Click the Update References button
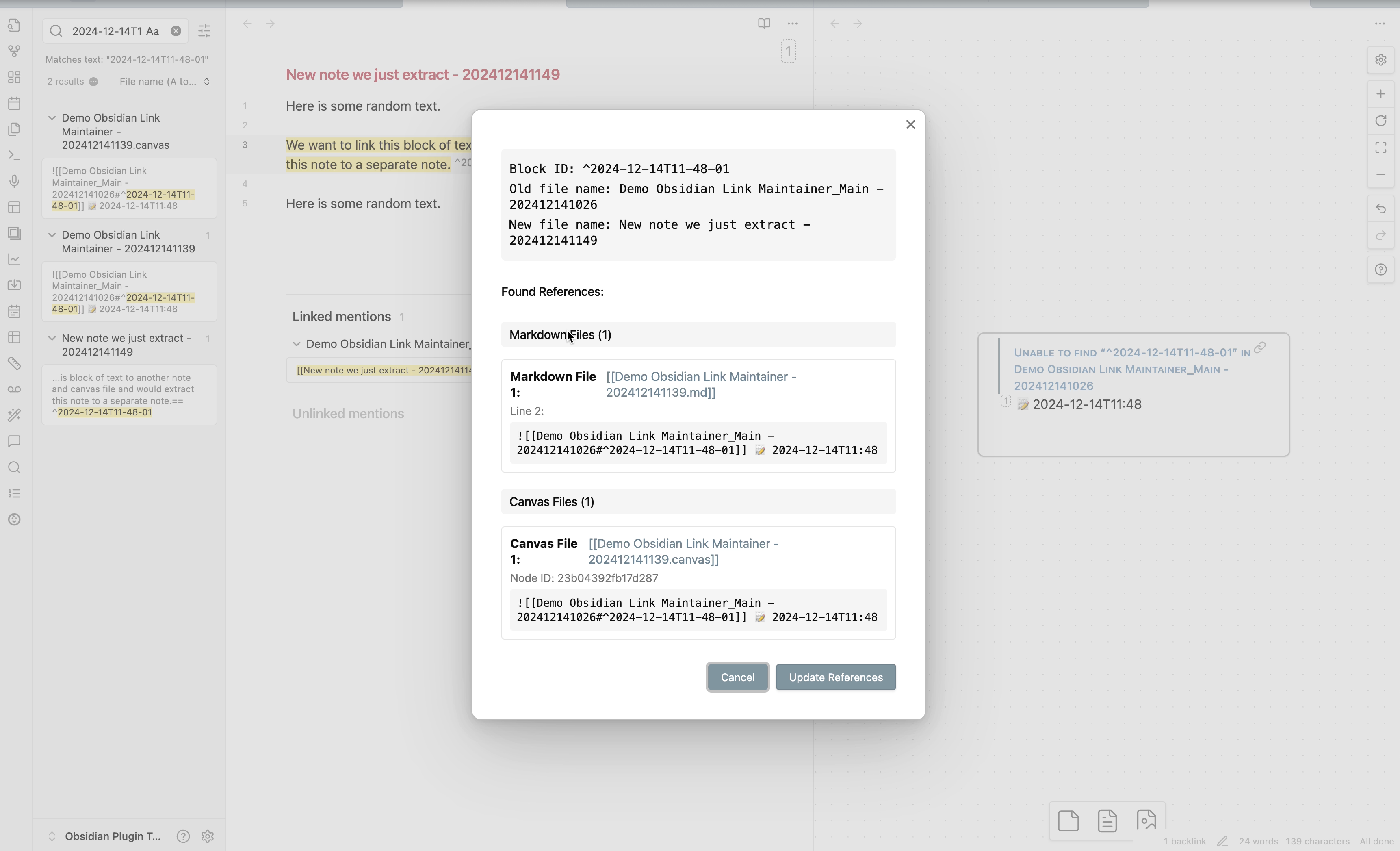Image resolution: width=1400 pixels, height=851 pixels. tap(835, 677)
